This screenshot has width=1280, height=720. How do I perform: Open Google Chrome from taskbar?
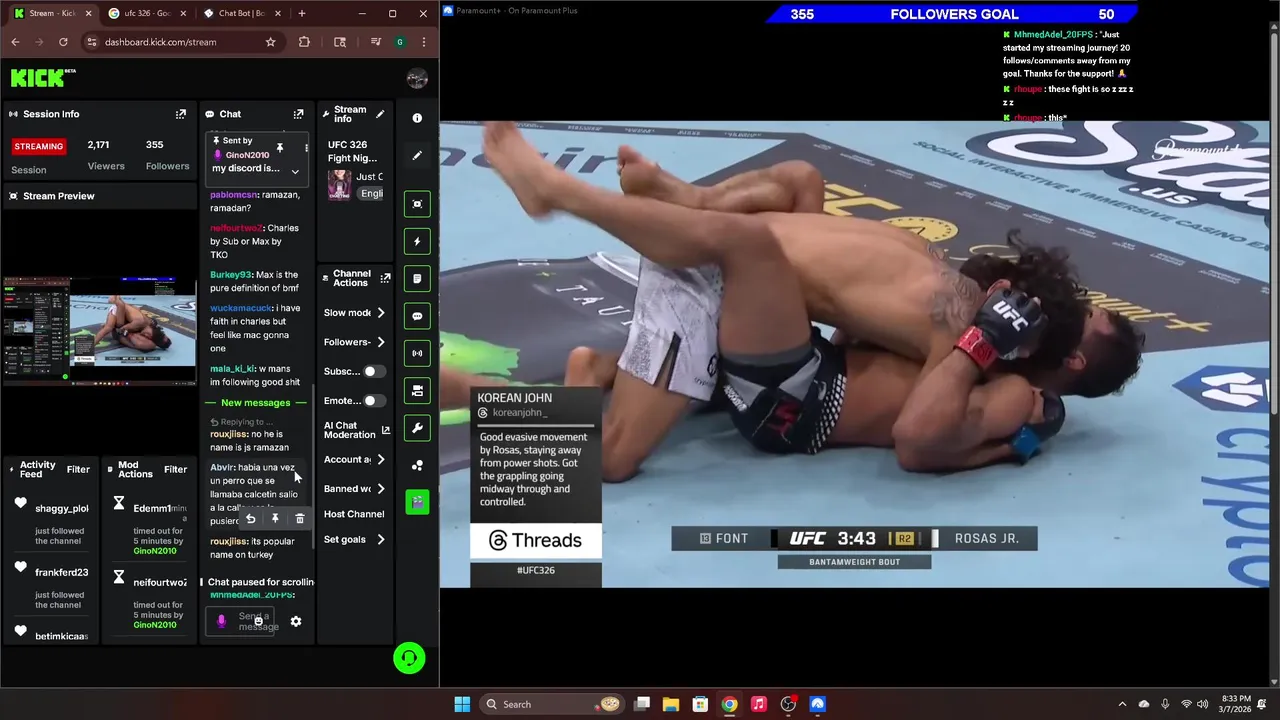click(730, 704)
